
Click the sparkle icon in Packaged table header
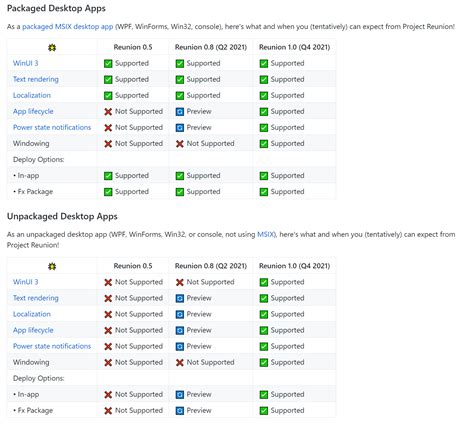[x=52, y=48]
